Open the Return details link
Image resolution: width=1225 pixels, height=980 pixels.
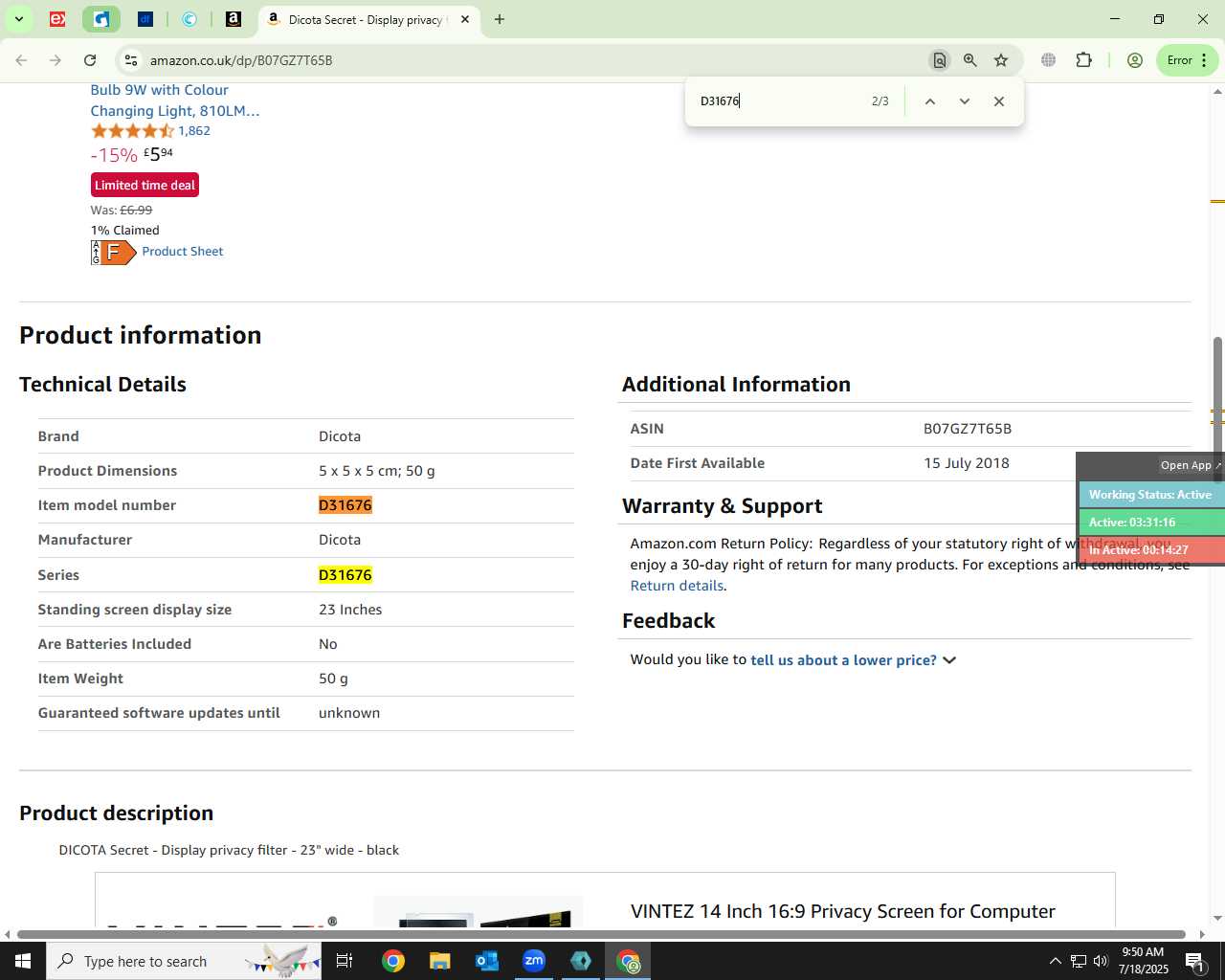[677, 586]
